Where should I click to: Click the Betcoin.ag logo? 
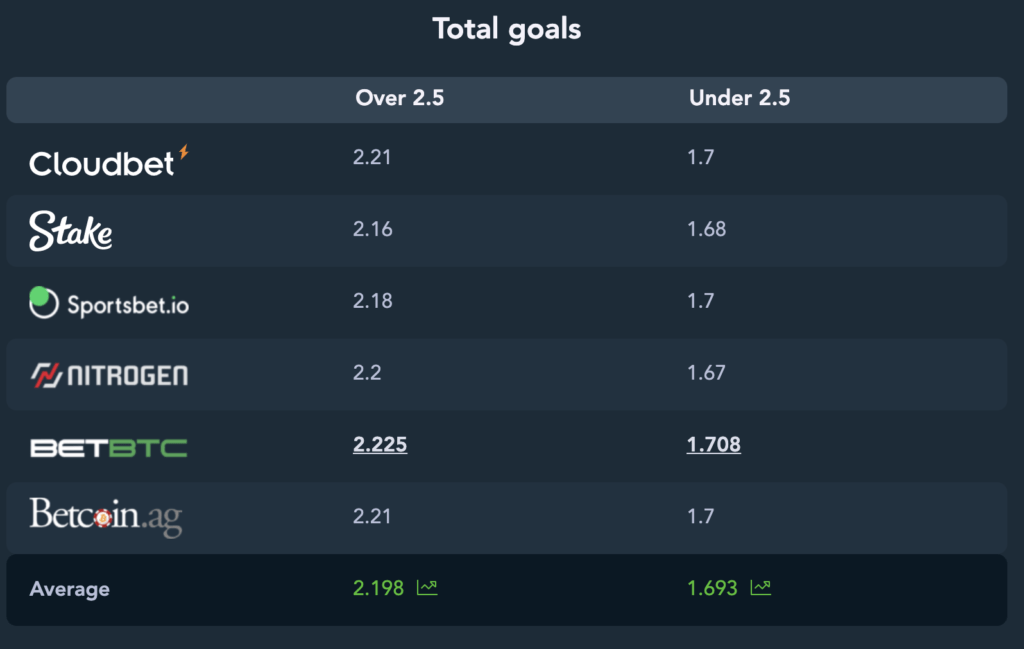click(x=106, y=516)
